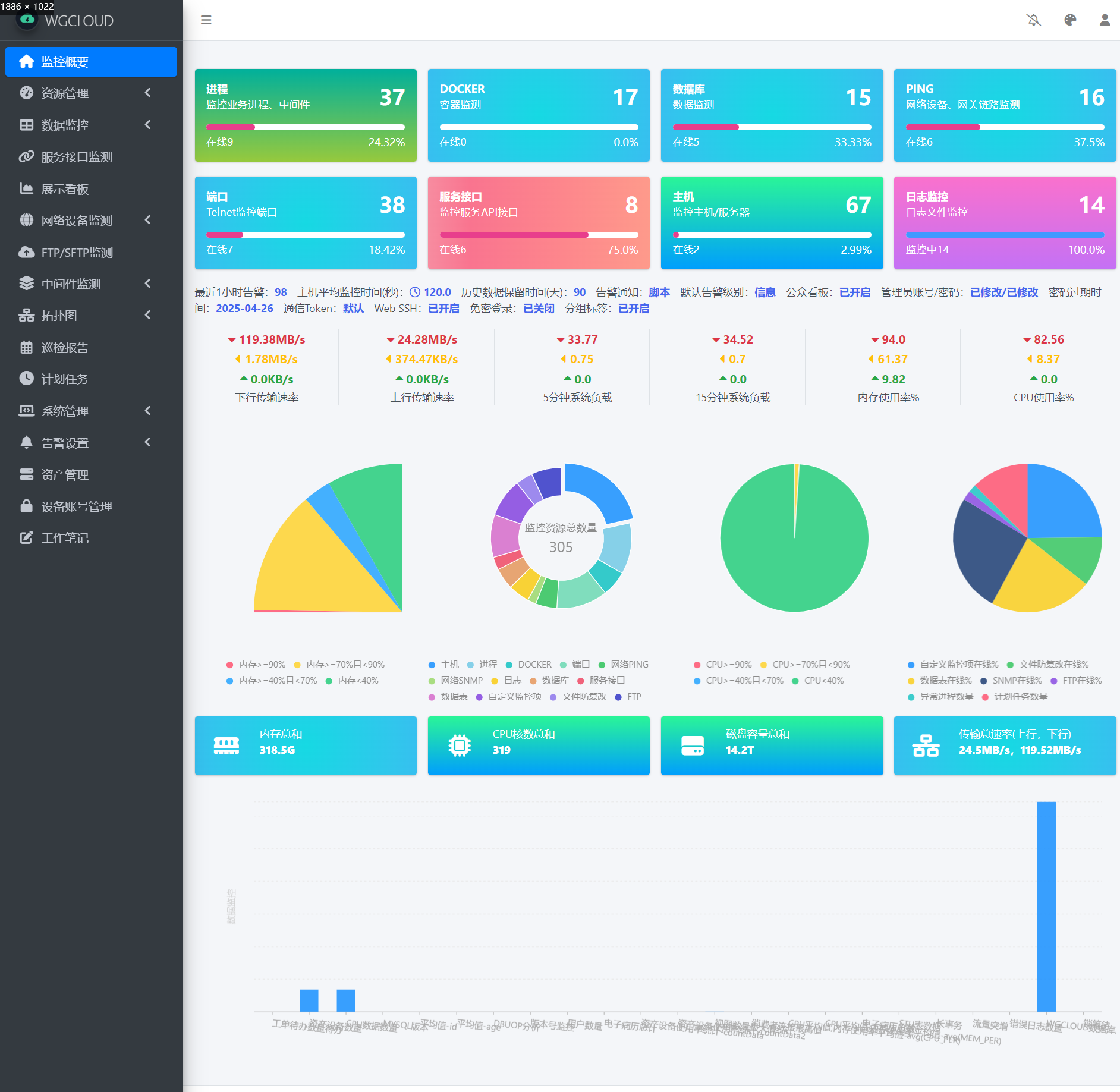Open the user account icon
Viewport: 1120px width, 1092px height.
click(x=1105, y=20)
